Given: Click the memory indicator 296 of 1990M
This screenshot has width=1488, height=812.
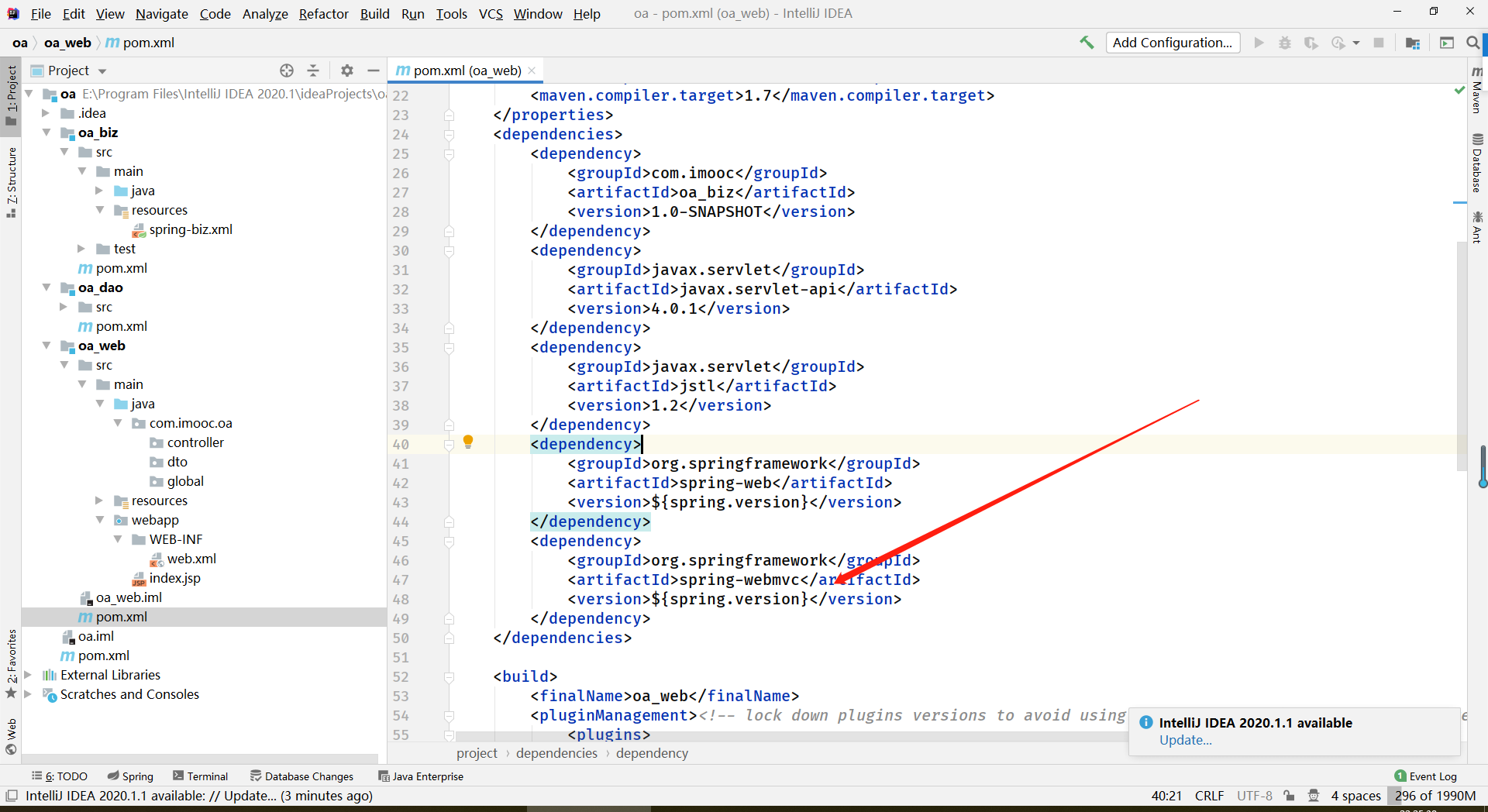Looking at the screenshot, I should 1435,796.
